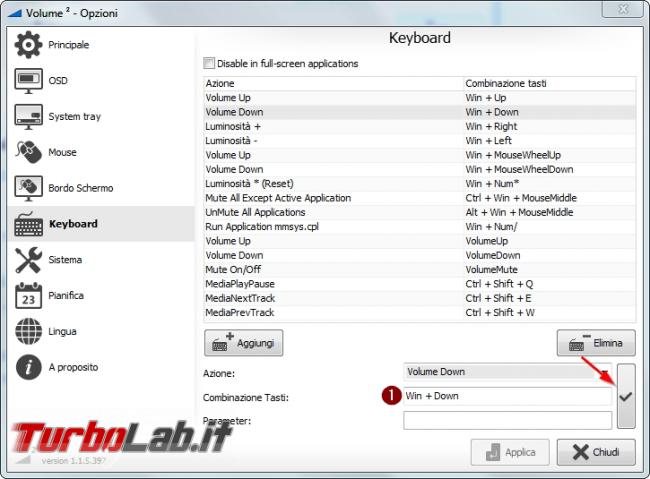Select UnMute All Applications row
The image size is (650, 479).
[x=420, y=212]
